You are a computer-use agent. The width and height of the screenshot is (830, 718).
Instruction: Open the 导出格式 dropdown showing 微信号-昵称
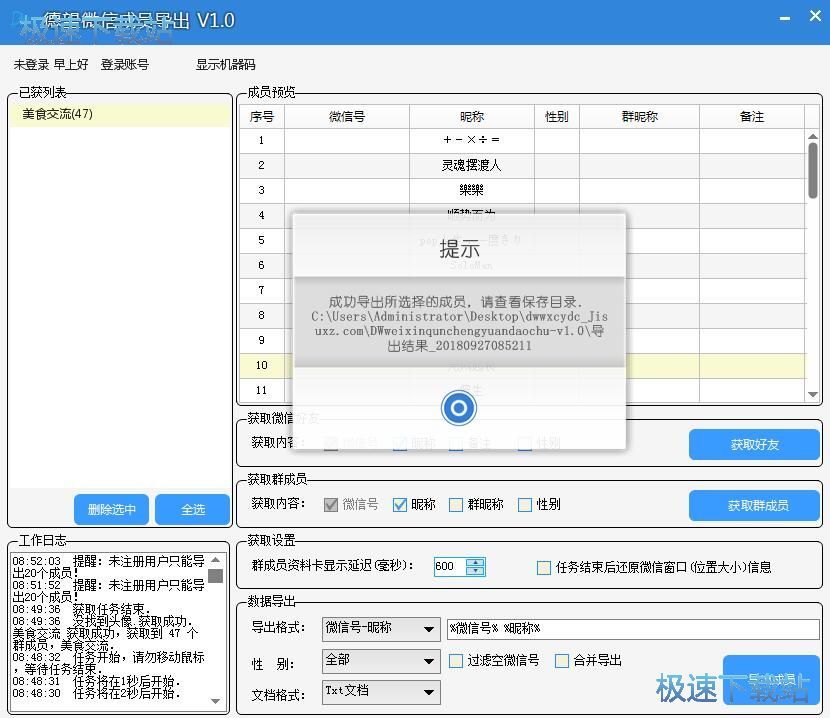(381, 629)
